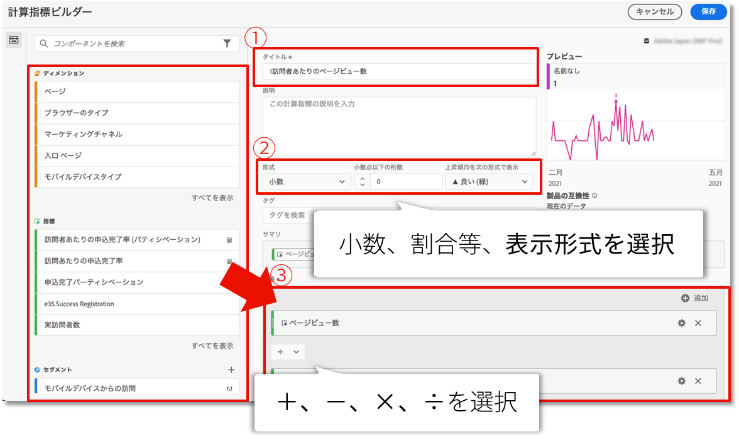Image resolution: width=739 pixels, height=439 pixels.
Task: Click the タイトル input field
Action: point(400,72)
